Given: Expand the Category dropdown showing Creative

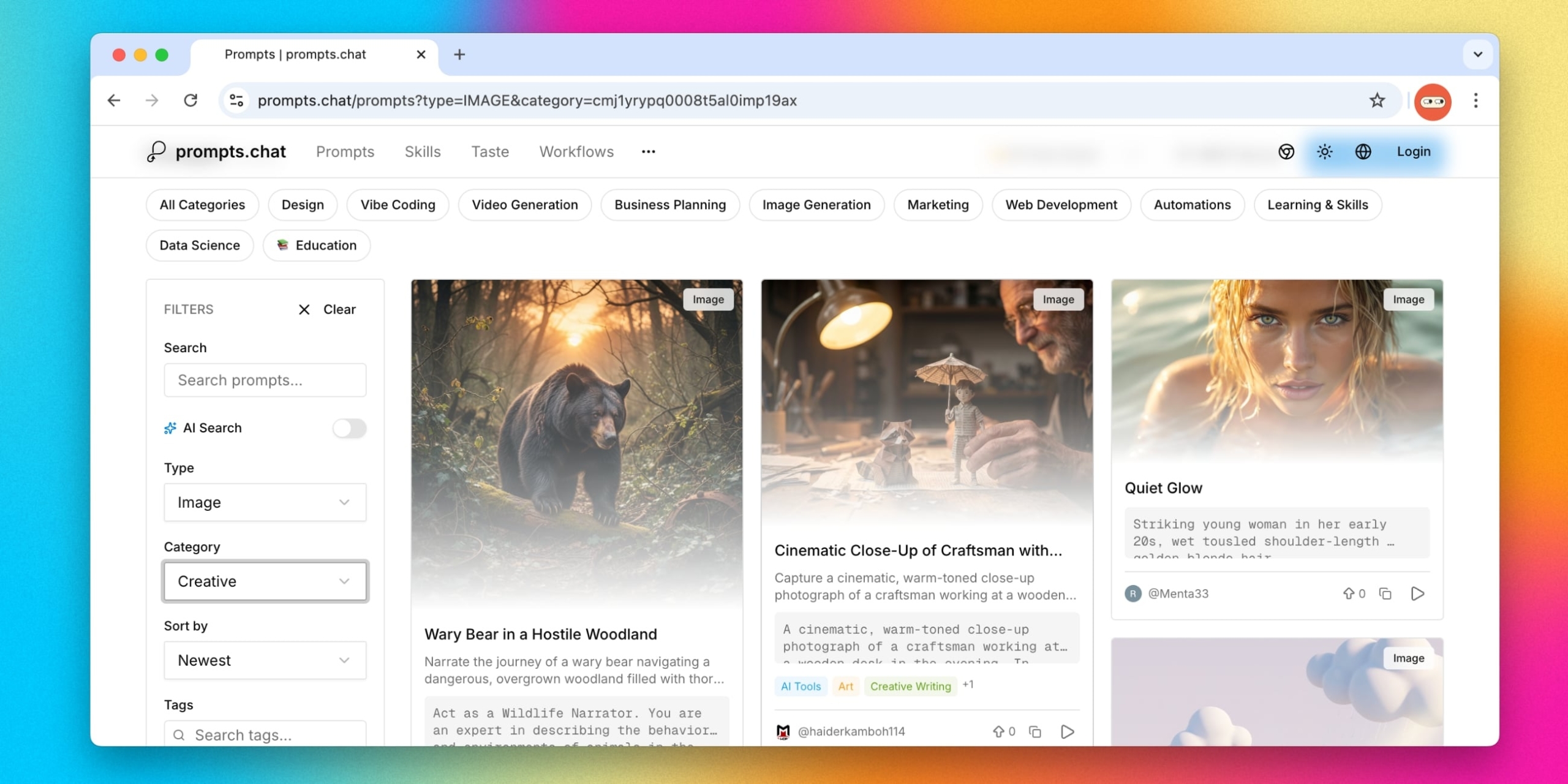Looking at the screenshot, I should tap(265, 581).
